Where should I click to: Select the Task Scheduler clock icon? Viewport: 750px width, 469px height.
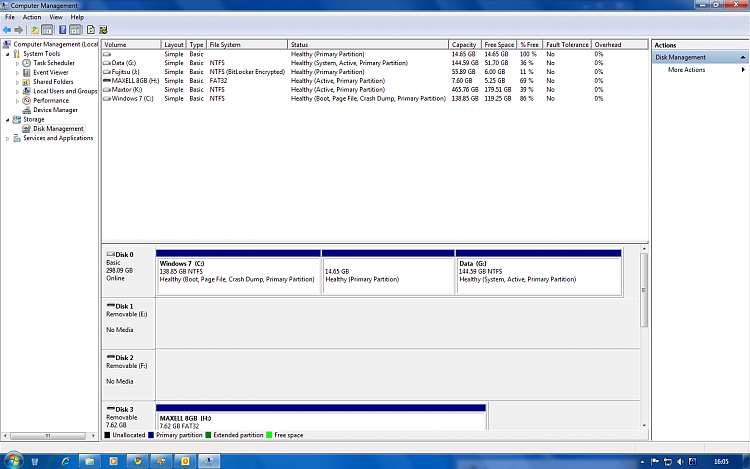(x=27, y=63)
